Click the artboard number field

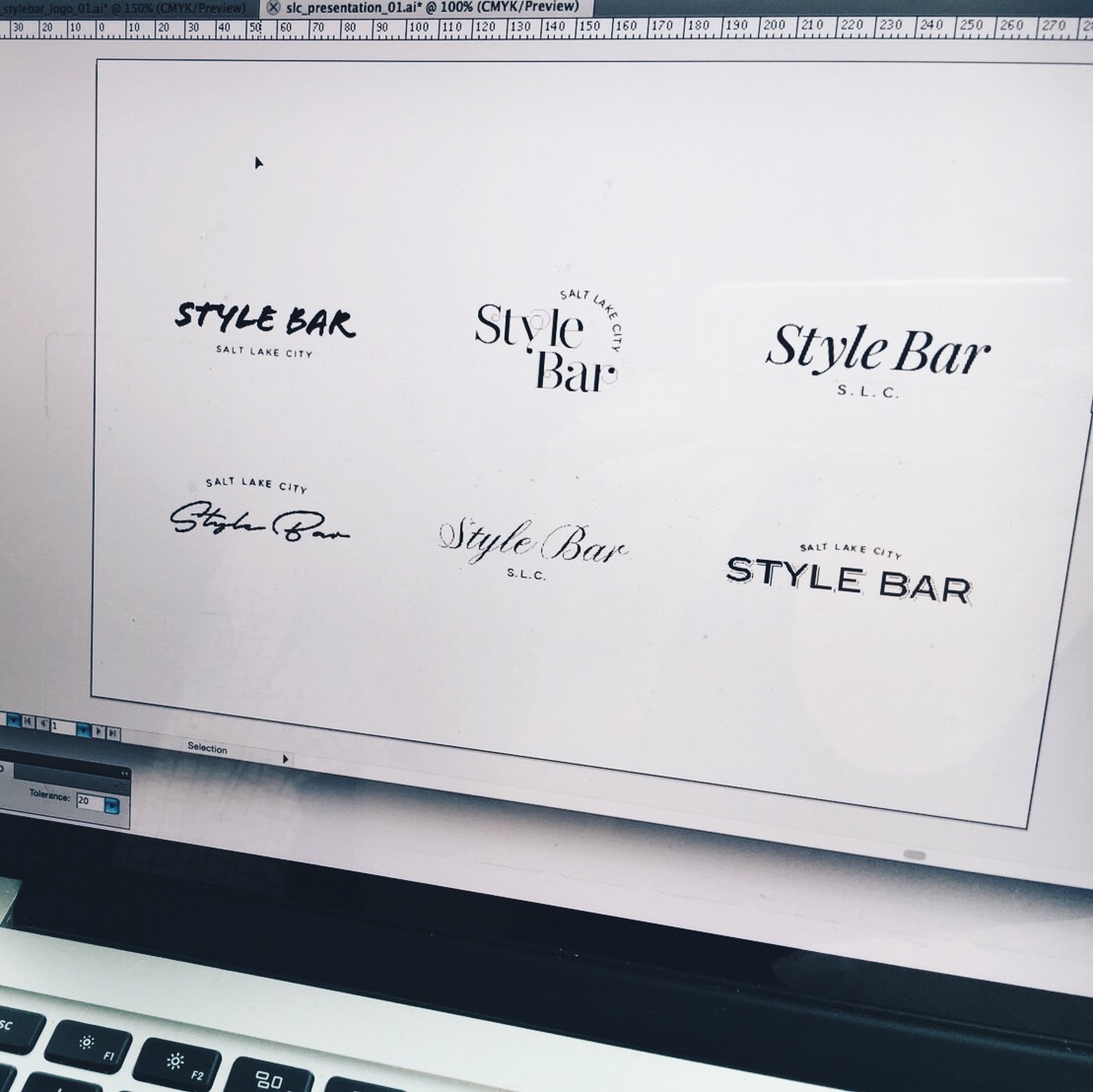60,726
